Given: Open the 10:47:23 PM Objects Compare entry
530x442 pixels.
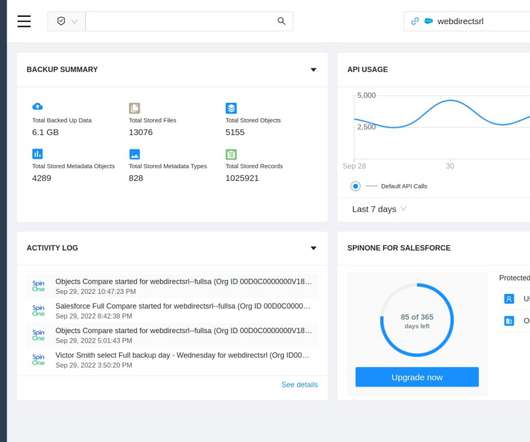Looking at the screenshot, I should [x=172, y=286].
